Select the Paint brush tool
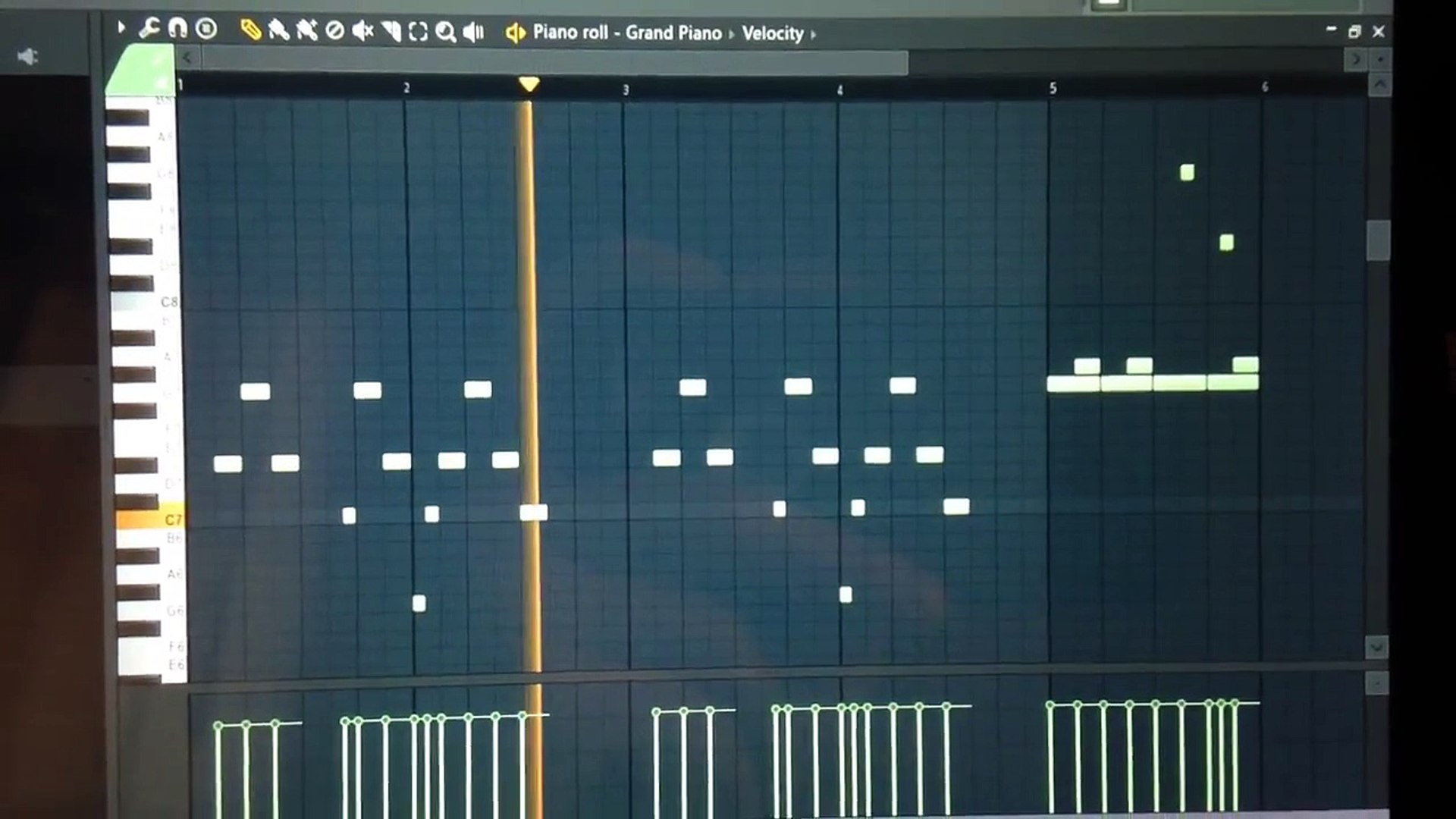The height and width of the screenshot is (819, 1456). point(278,30)
